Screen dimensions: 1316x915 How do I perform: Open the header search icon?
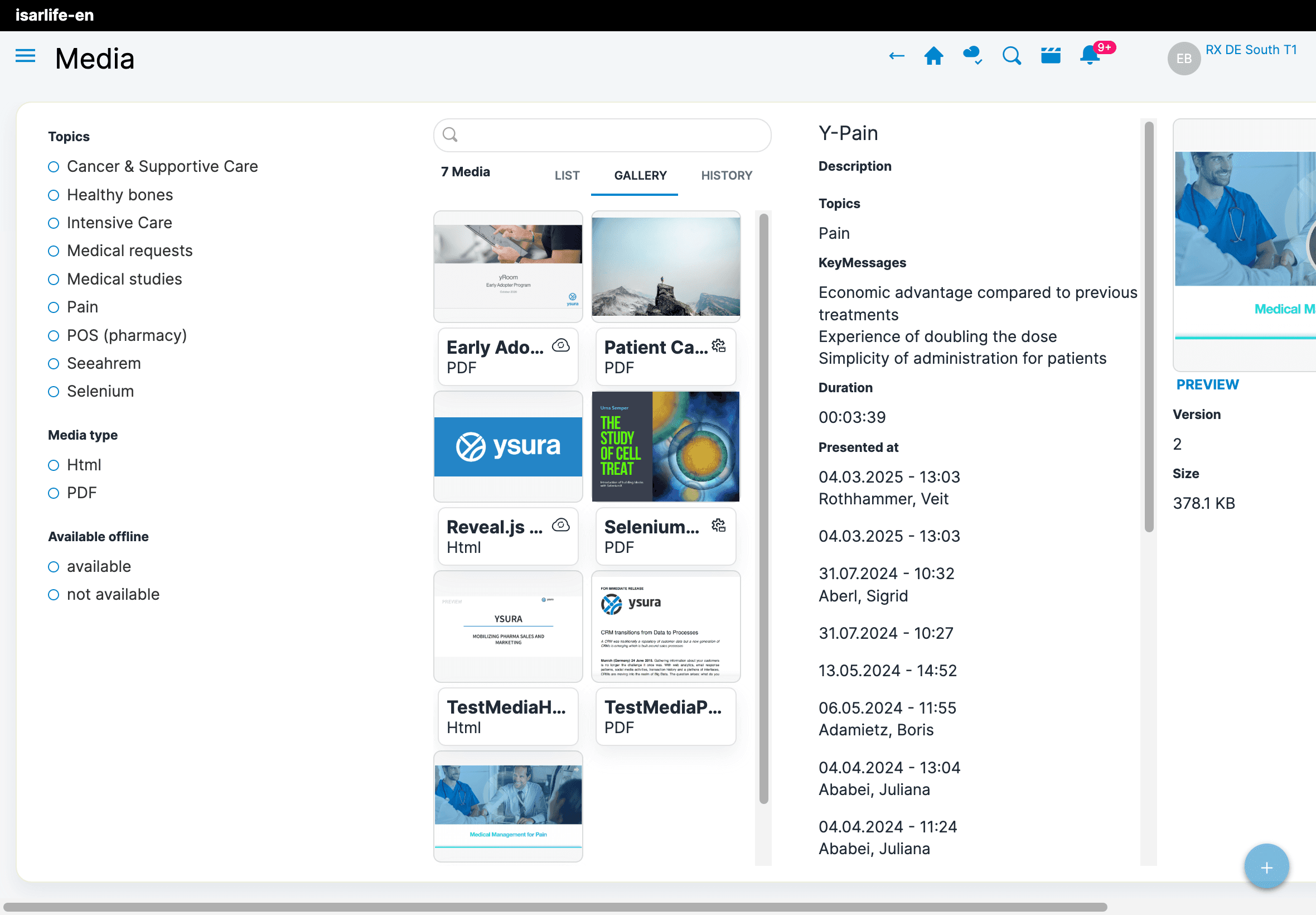pyautogui.click(x=1011, y=56)
